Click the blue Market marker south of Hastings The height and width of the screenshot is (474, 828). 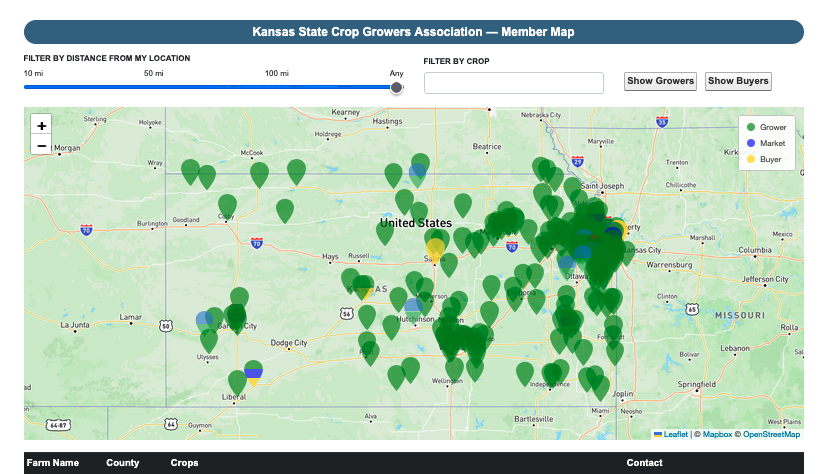click(x=417, y=176)
